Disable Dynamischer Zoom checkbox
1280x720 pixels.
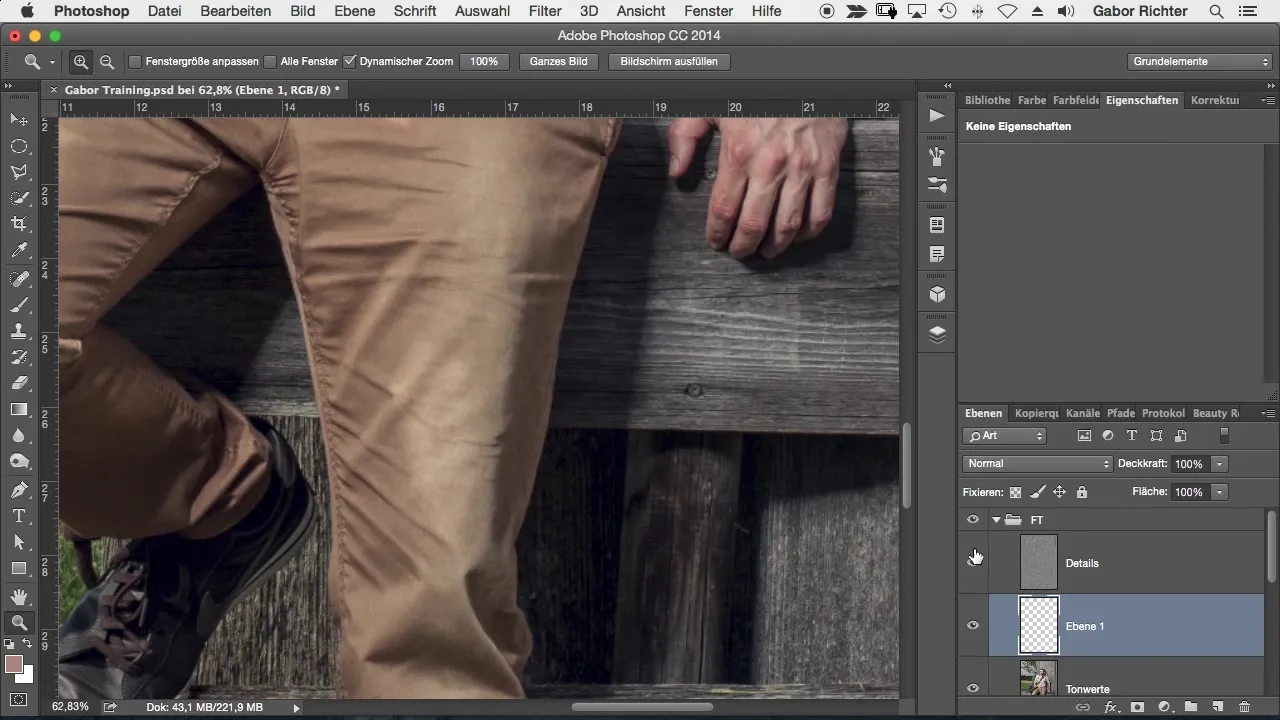point(349,62)
